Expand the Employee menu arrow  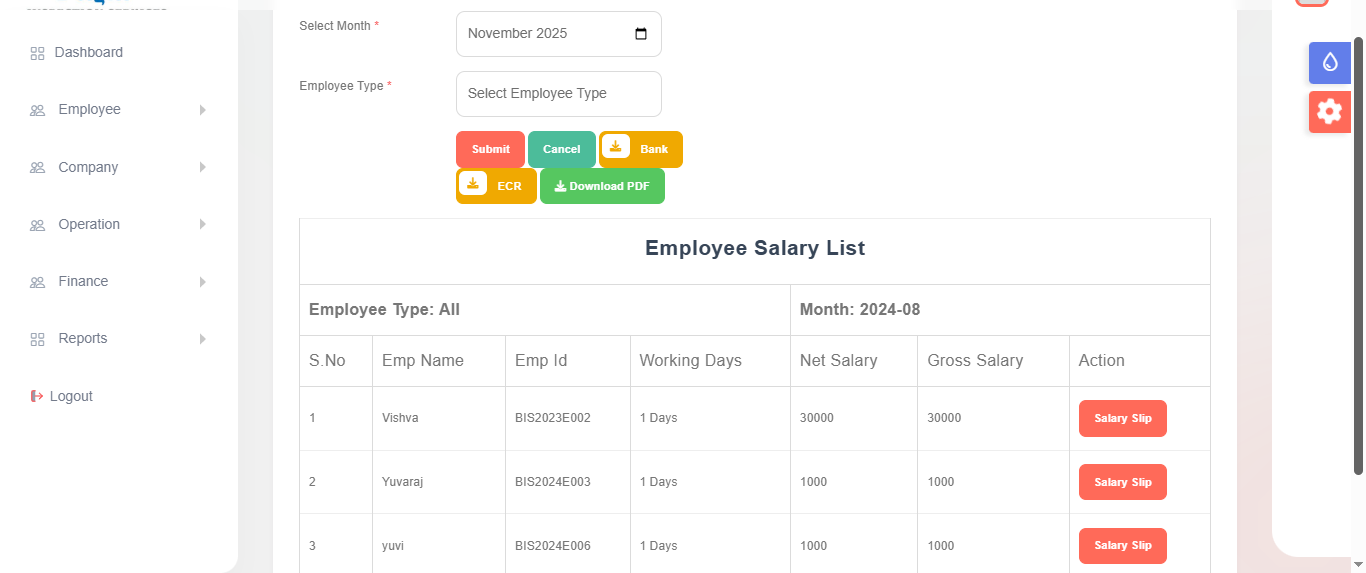(203, 110)
